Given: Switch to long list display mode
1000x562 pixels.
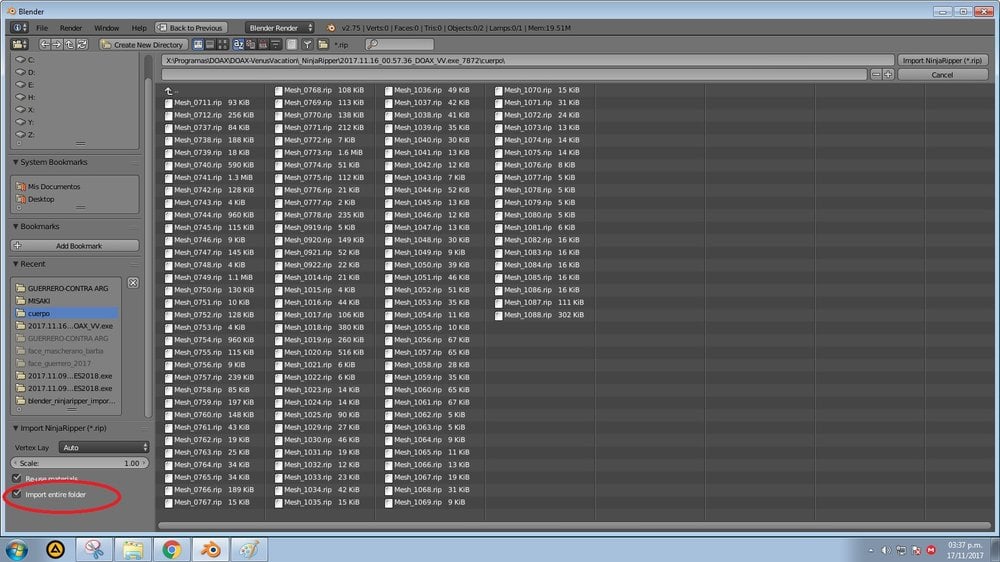Looking at the screenshot, I should (210, 45).
